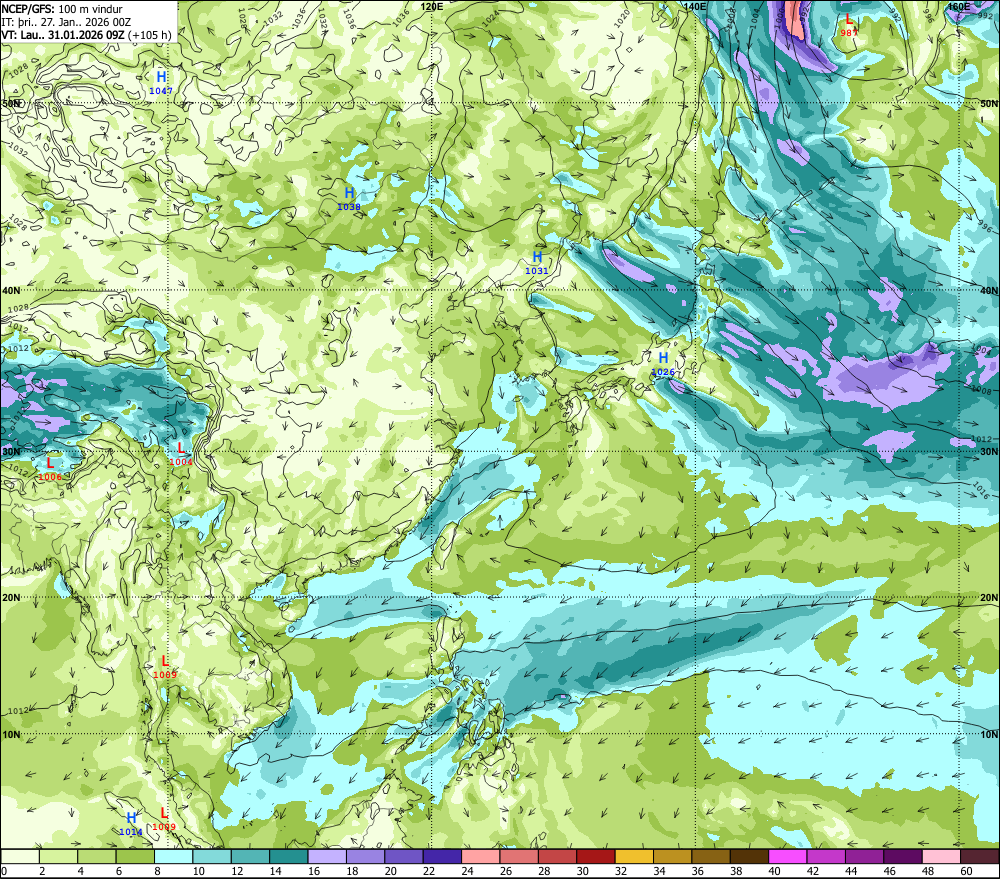1000x879 pixels.
Task: Select the L 987 low-pressure marker
Action: (848, 25)
